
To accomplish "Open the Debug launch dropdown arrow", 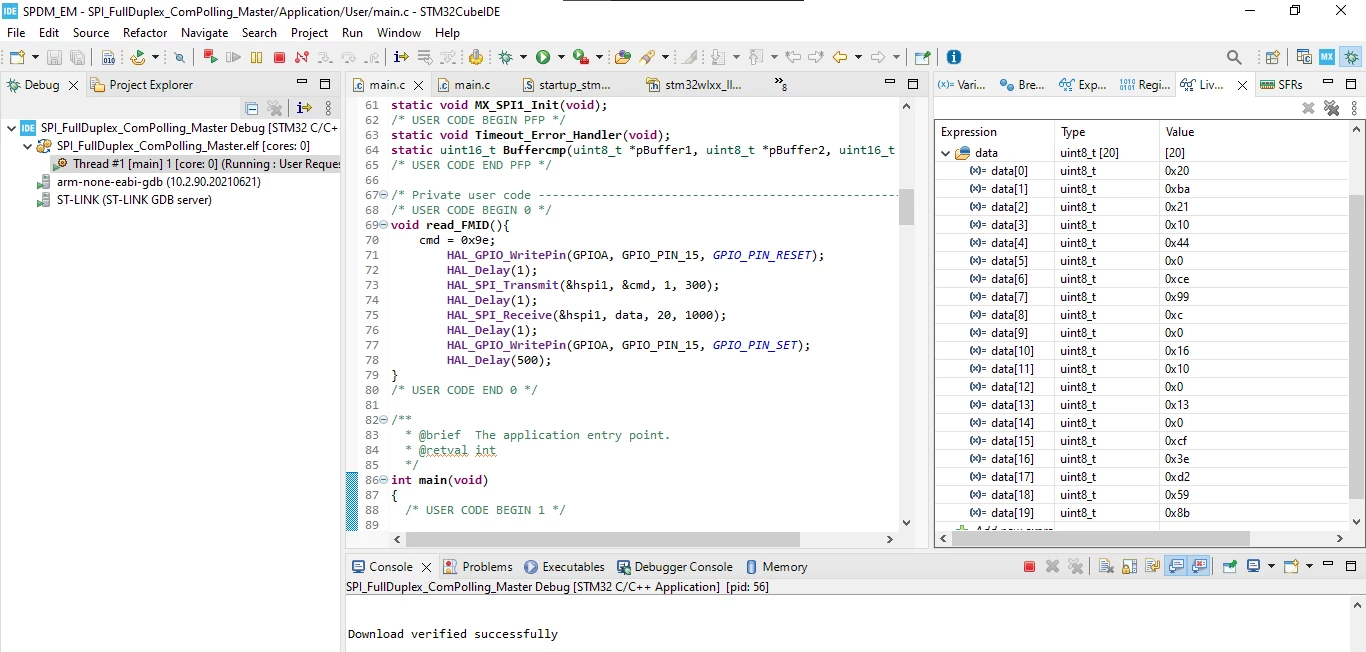I will pos(523,58).
